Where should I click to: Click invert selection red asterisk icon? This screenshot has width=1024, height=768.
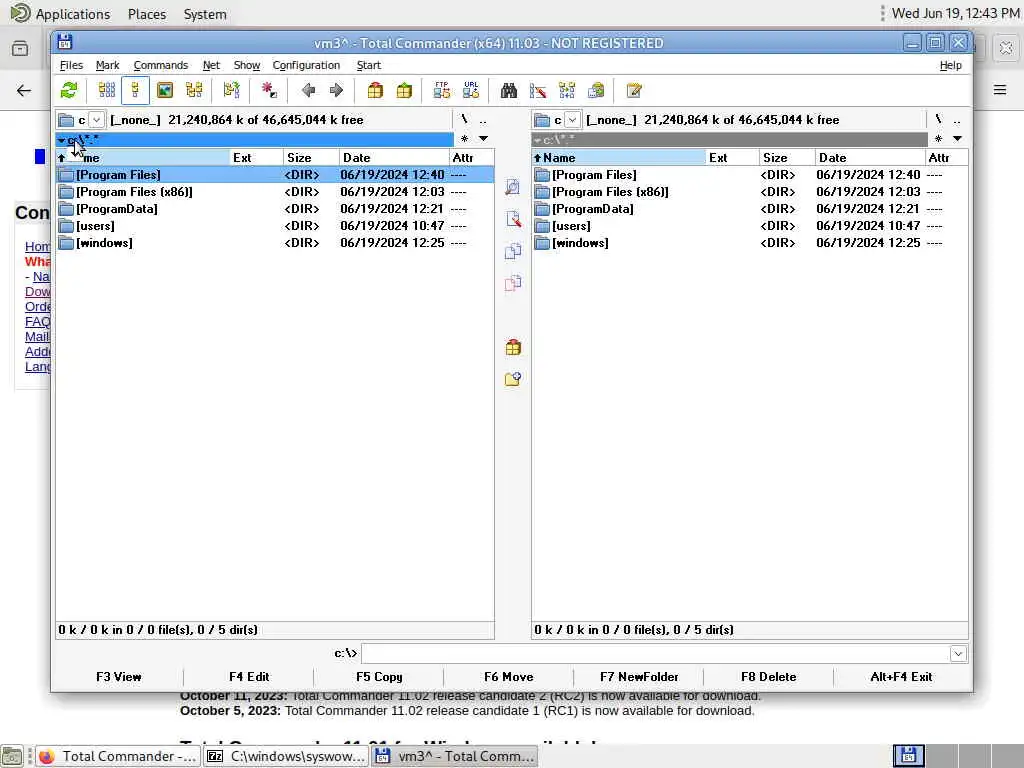point(268,90)
